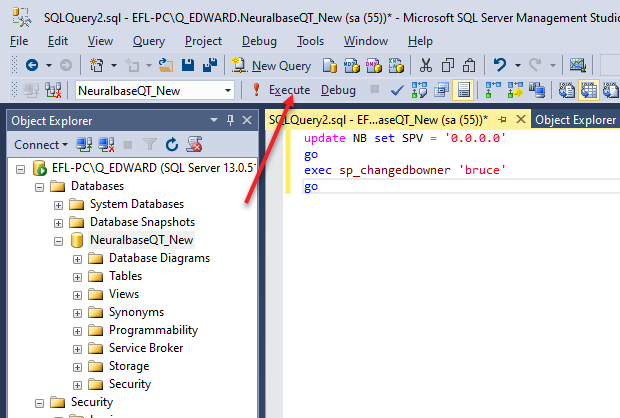Pin the SQLQuery2.sql tab
This screenshot has height=418, width=620.
pyautogui.click(x=503, y=119)
